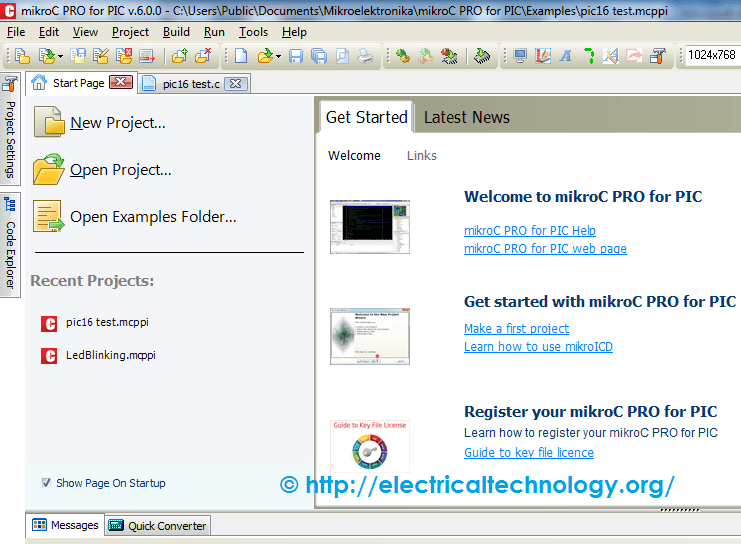Open the File menu
Screen dimensions: 741x544
point(16,32)
